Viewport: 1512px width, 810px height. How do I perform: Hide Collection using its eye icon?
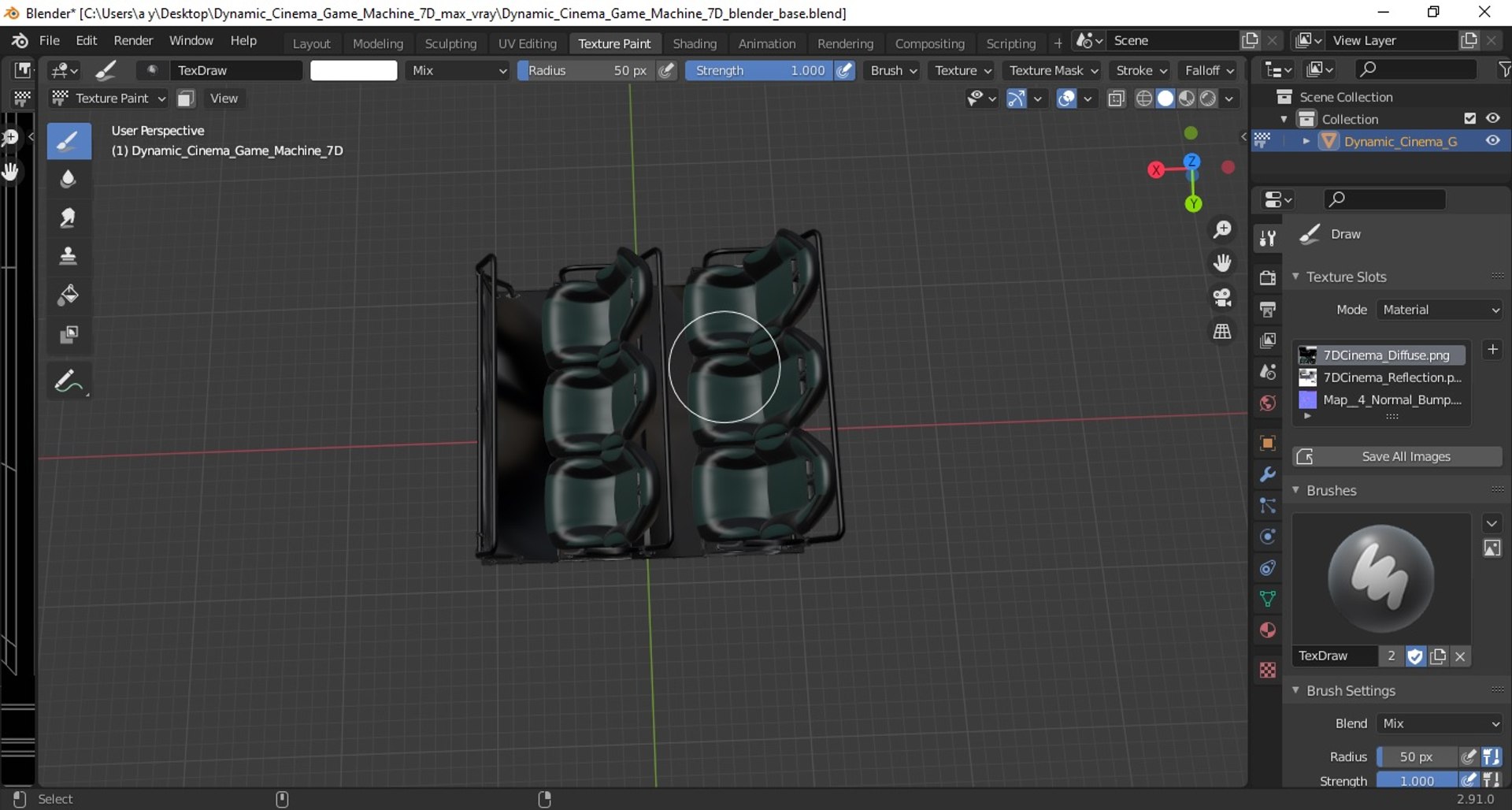(x=1493, y=118)
